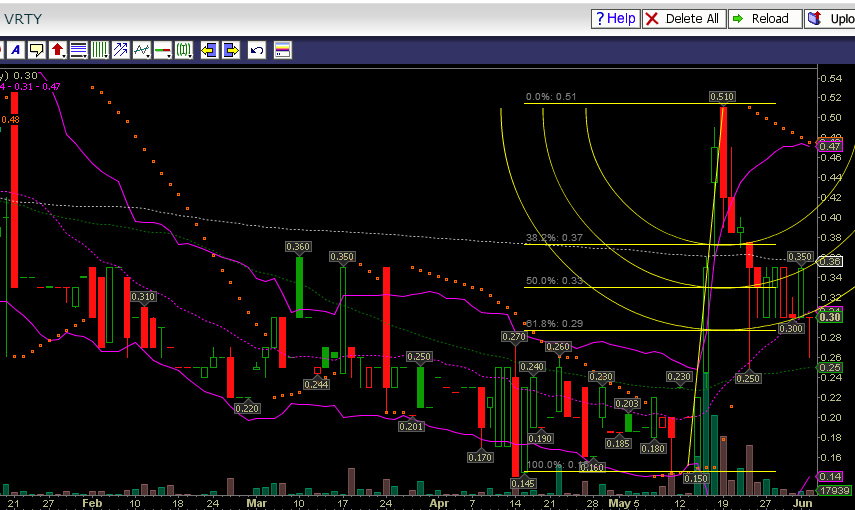The height and width of the screenshot is (510, 855).
Task: Click the 0.244 price label
Action: (x=316, y=385)
